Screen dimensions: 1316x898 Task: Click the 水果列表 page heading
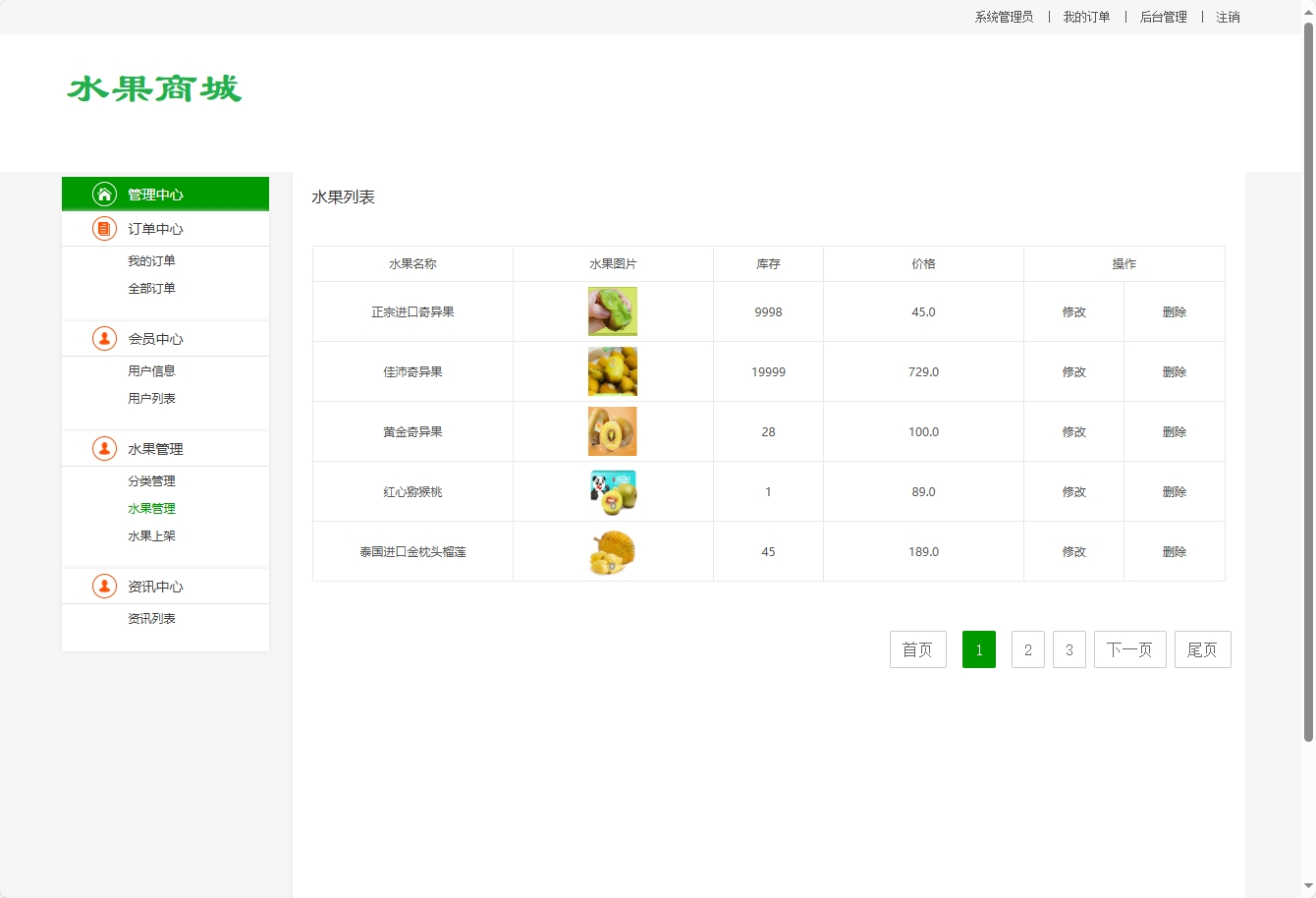coord(344,196)
